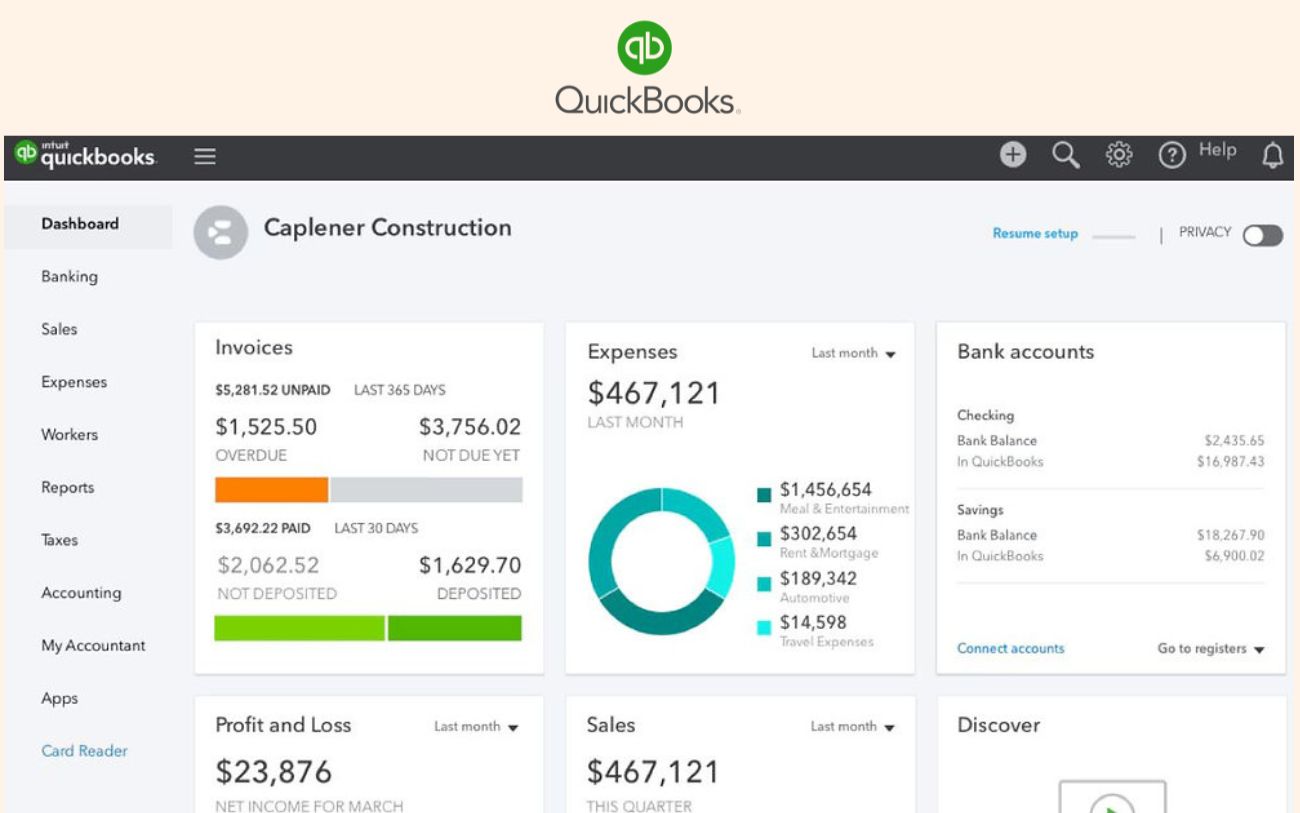Click the Rent & Mortgage legend swatch
Image resolution: width=1300 pixels, height=813 pixels.
[x=764, y=539]
